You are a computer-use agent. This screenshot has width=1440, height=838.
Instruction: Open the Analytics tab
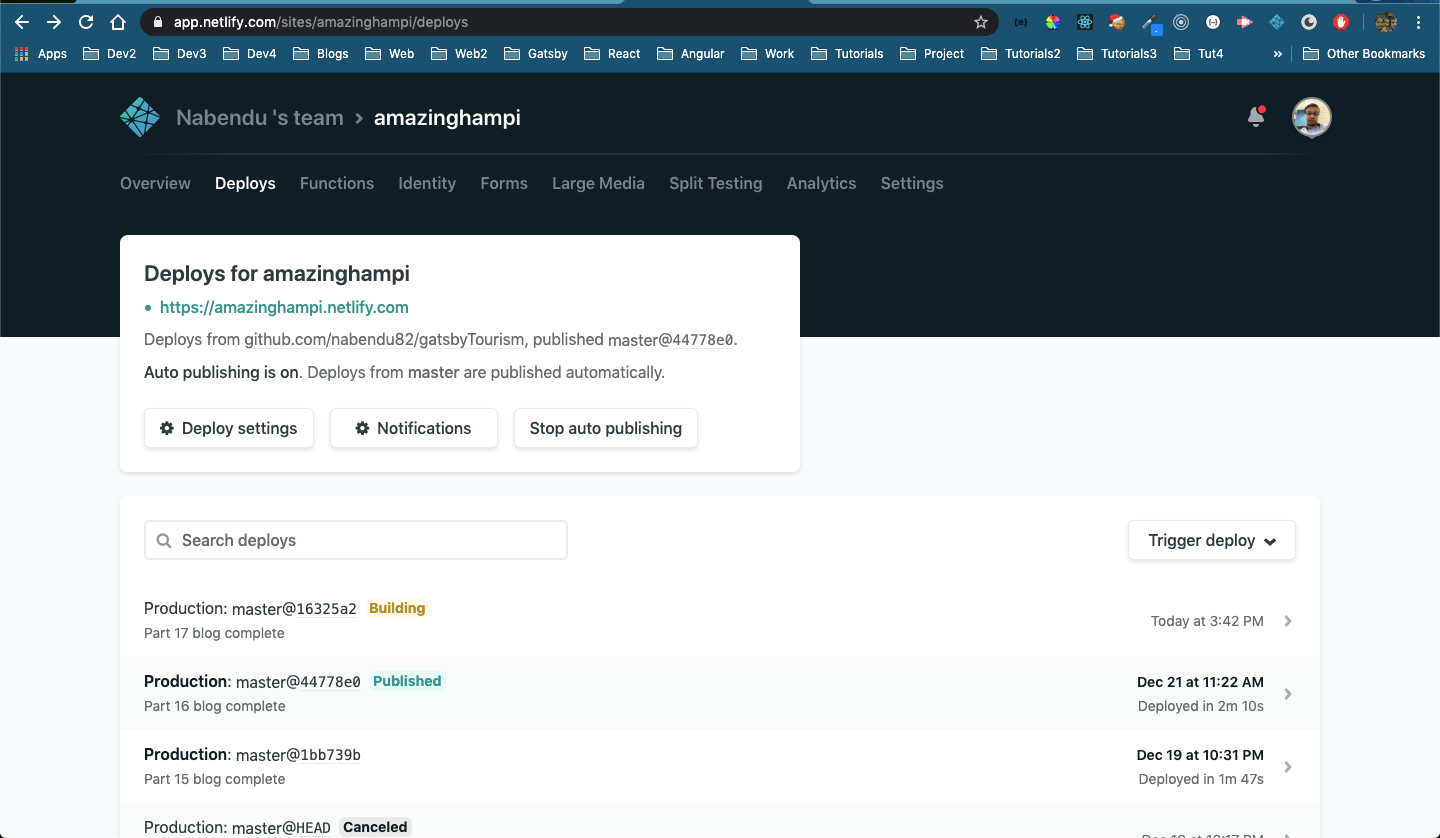click(x=822, y=183)
